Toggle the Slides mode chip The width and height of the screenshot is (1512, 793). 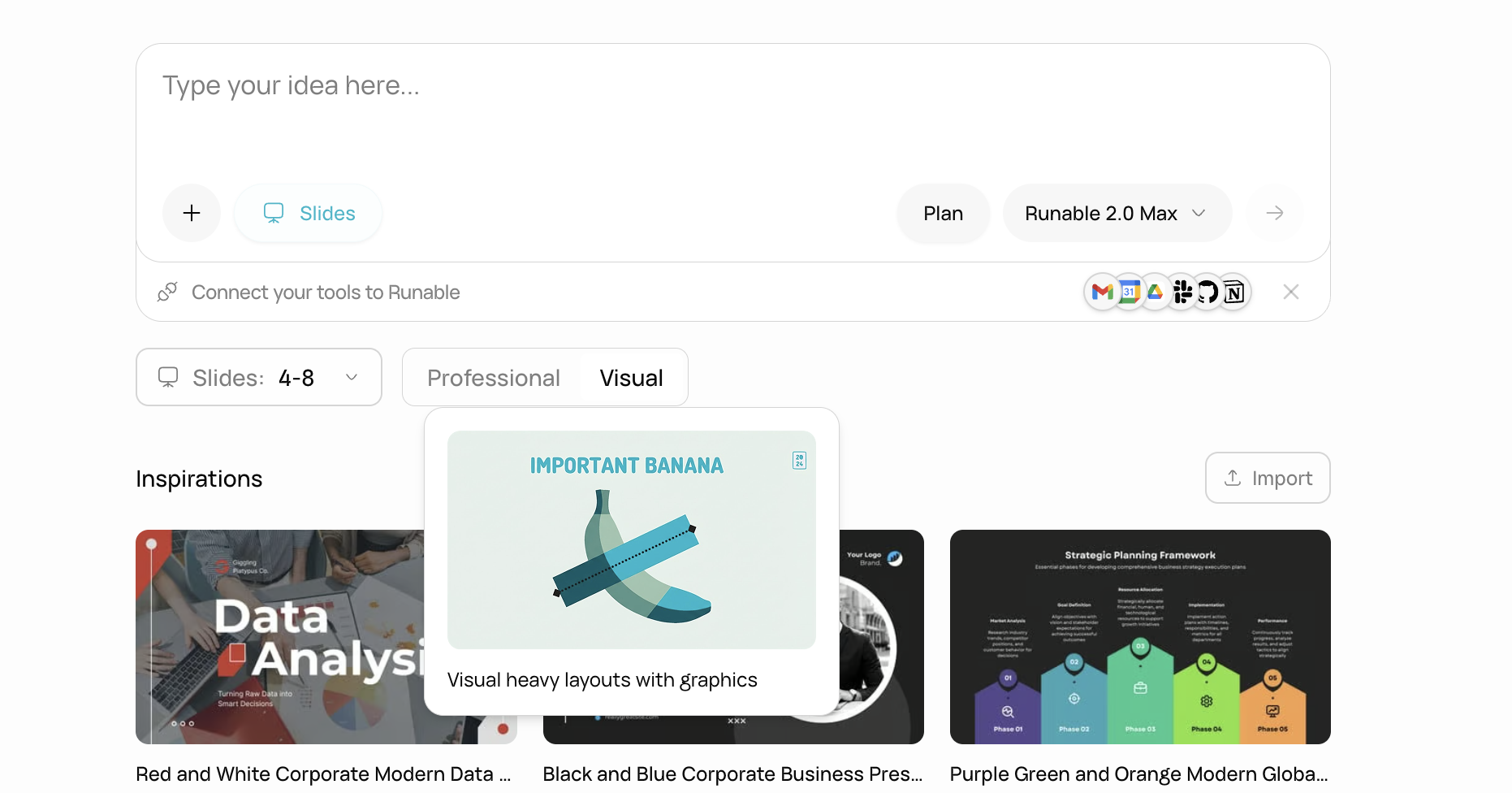pos(309,213)
